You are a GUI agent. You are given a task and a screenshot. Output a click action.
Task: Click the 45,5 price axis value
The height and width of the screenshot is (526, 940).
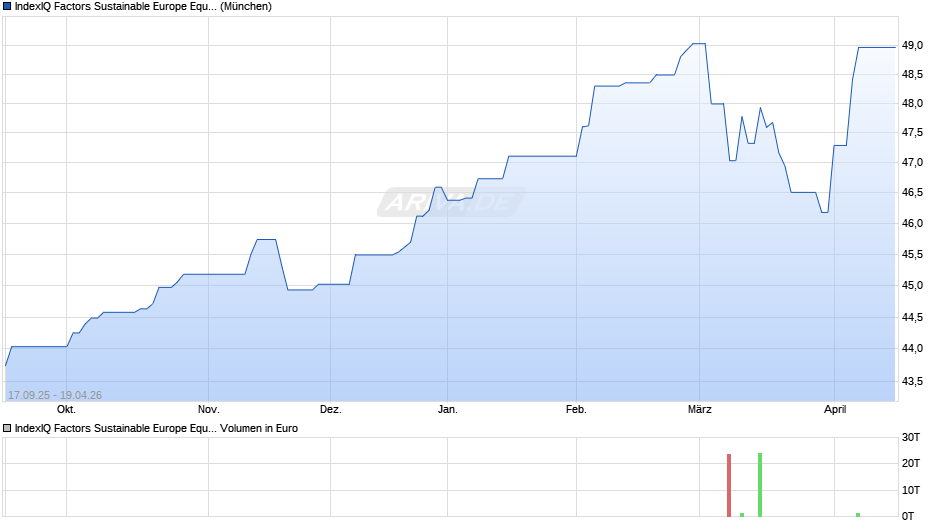click(912, 254)
